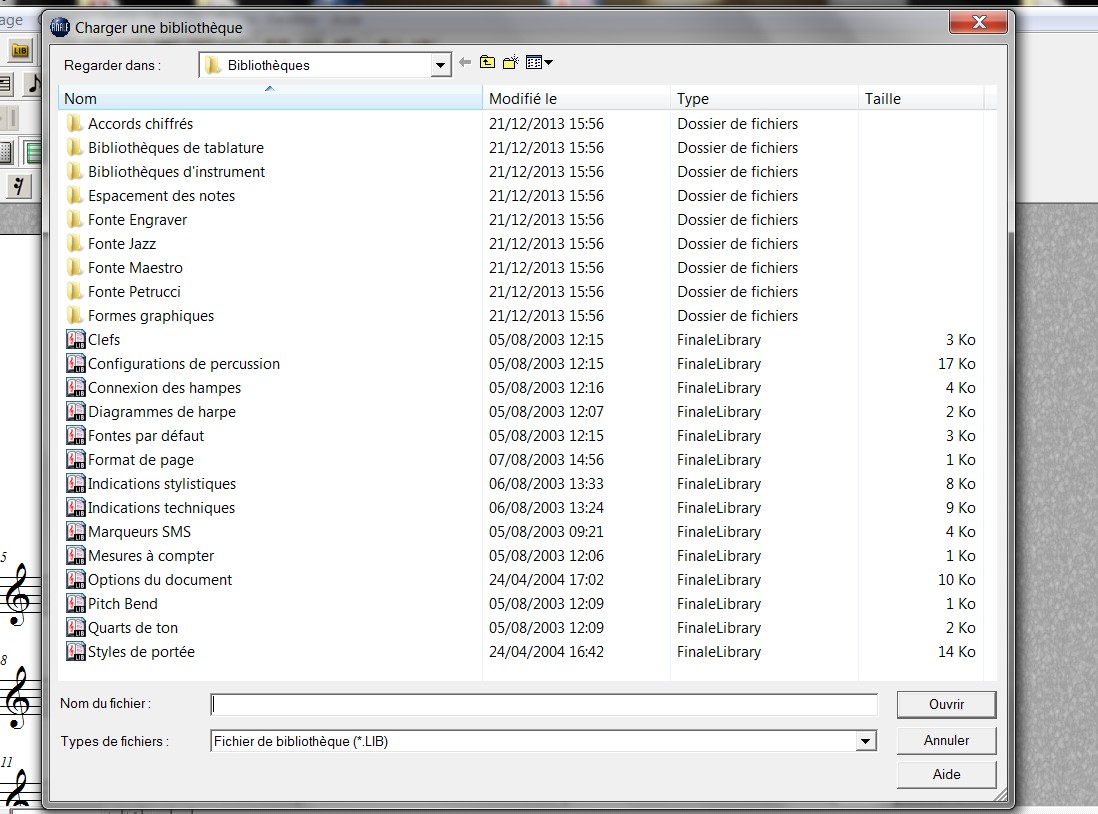Select the Styles de portée library file
Screen dimensions: 1098x814
pos(140,652)
